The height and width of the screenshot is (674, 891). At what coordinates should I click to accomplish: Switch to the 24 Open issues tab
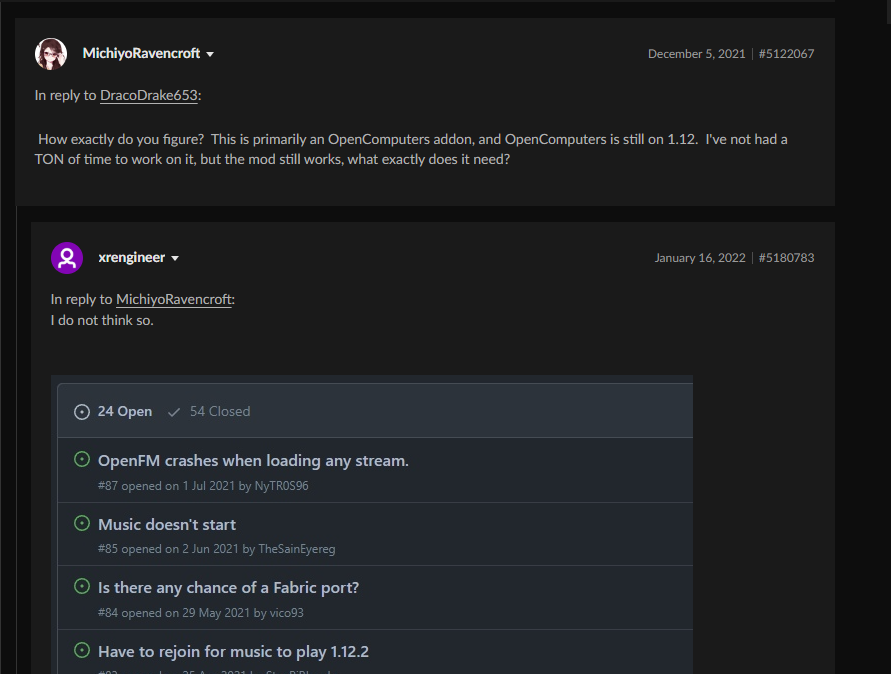point(124,412)
